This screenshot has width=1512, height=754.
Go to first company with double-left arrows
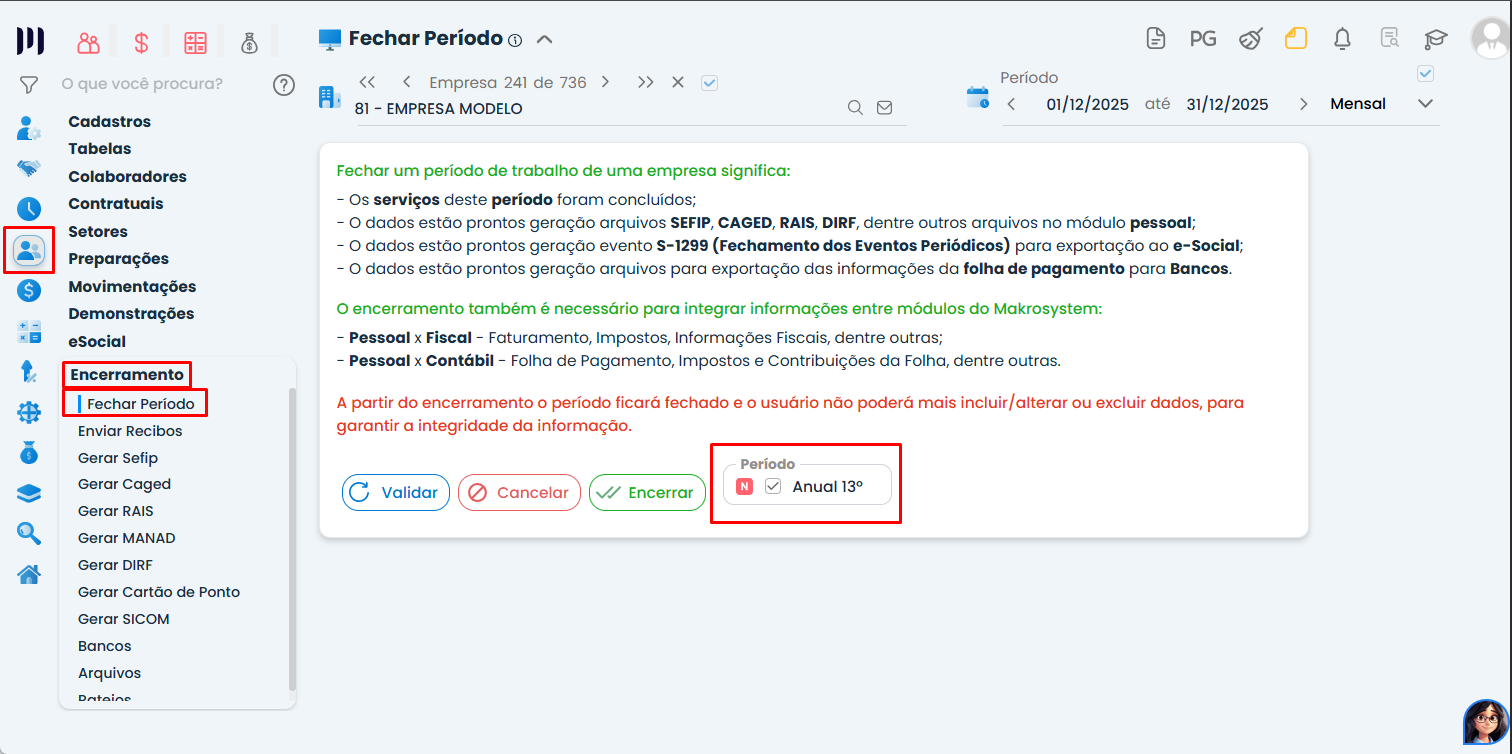tap(367, 82)
